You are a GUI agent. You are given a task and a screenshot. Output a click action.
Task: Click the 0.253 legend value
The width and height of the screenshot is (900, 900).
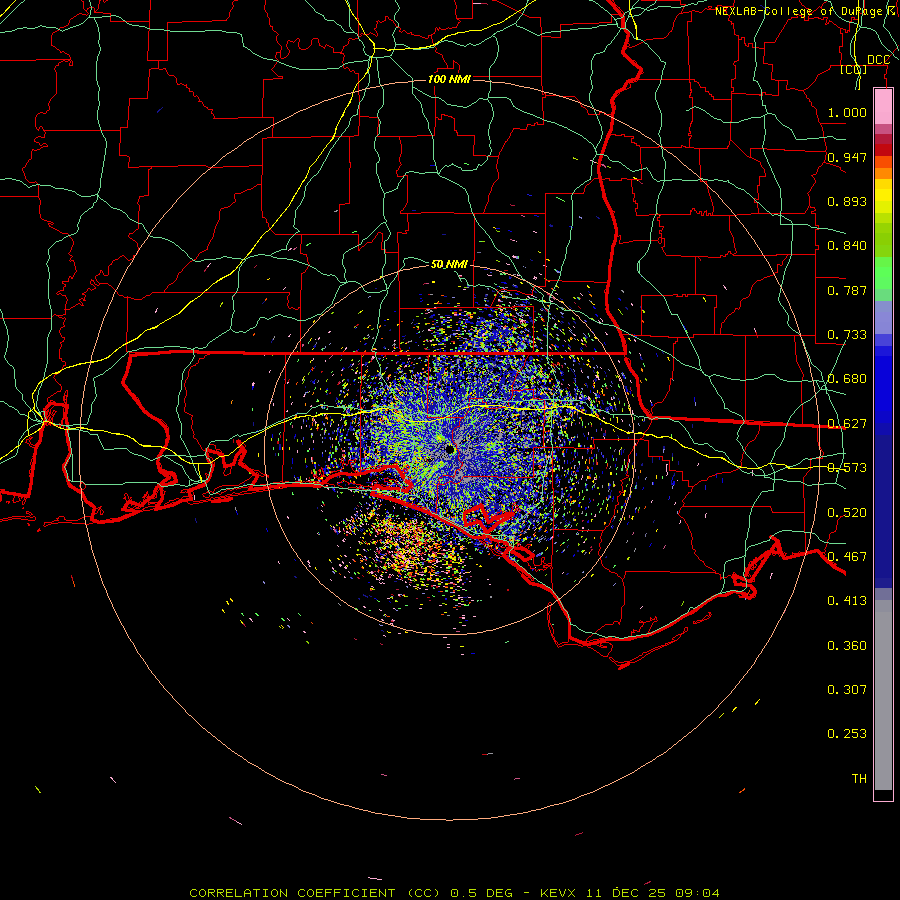(847, 734)
